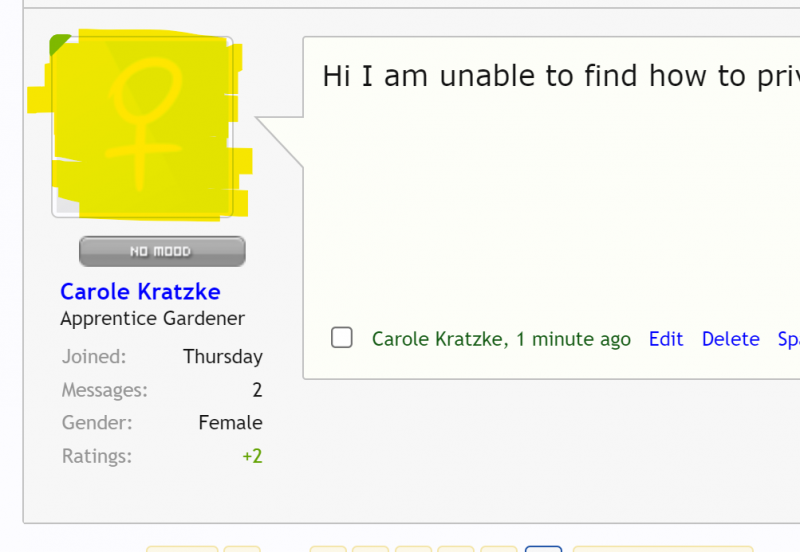Click the Female gender value
Screen dimensions: 800x552
tap(230, 423)
